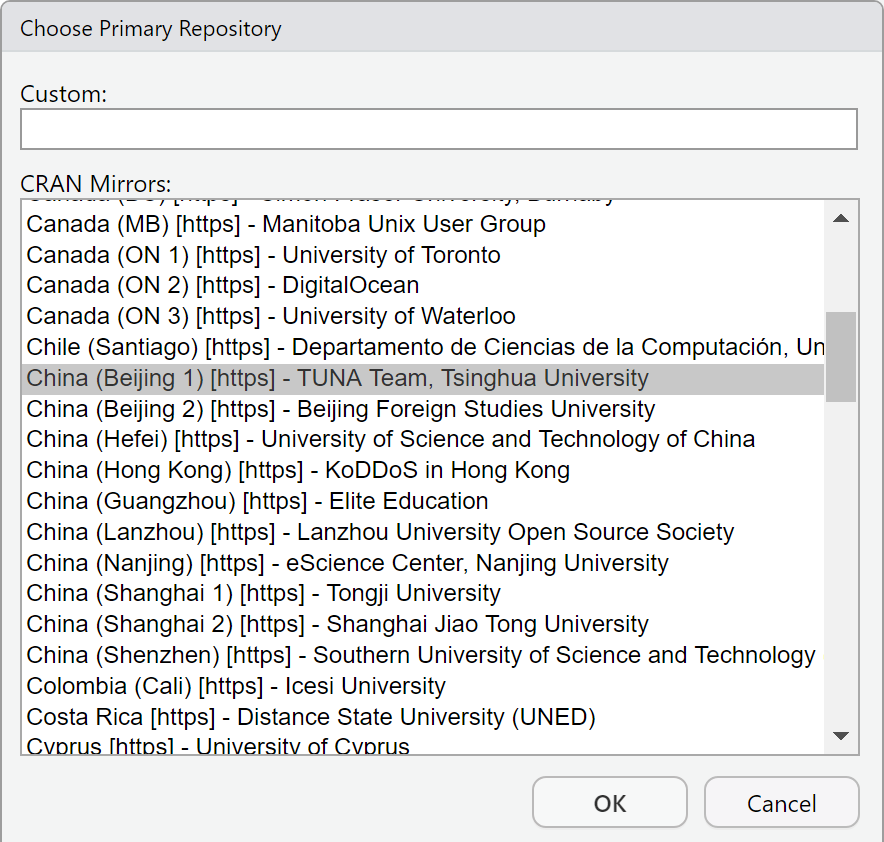Screen dimensions: 884x842
Task: Select Costa Rica Distance State University mirror
Action: tap(311, 718)
